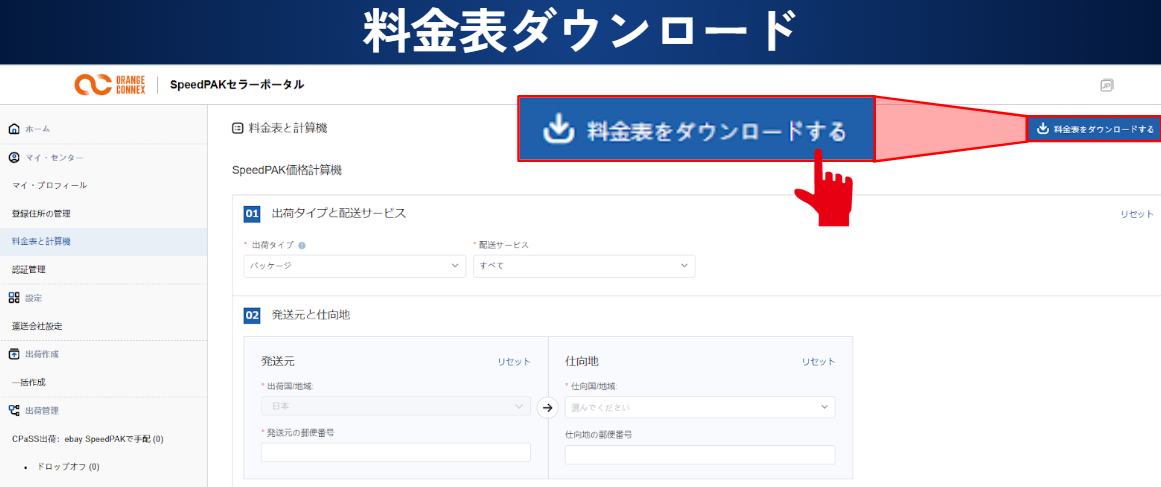1161x487 pixels.
Task: Open the 出荷タイプ dropdown showing パッケージ
Action: [354, 266]
